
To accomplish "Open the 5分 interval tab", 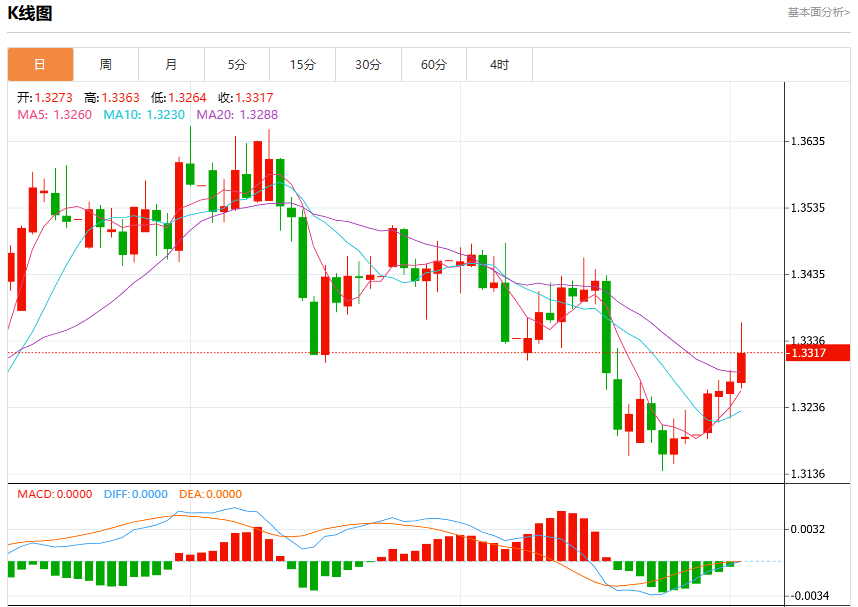I will tap(237, 65).
